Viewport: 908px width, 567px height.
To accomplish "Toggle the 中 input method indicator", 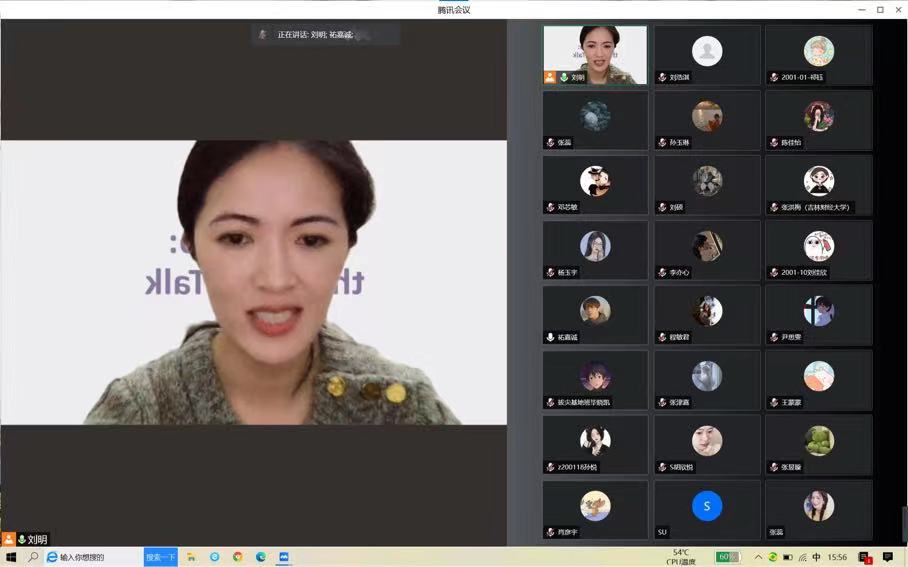I will click(x=816, y=557).
